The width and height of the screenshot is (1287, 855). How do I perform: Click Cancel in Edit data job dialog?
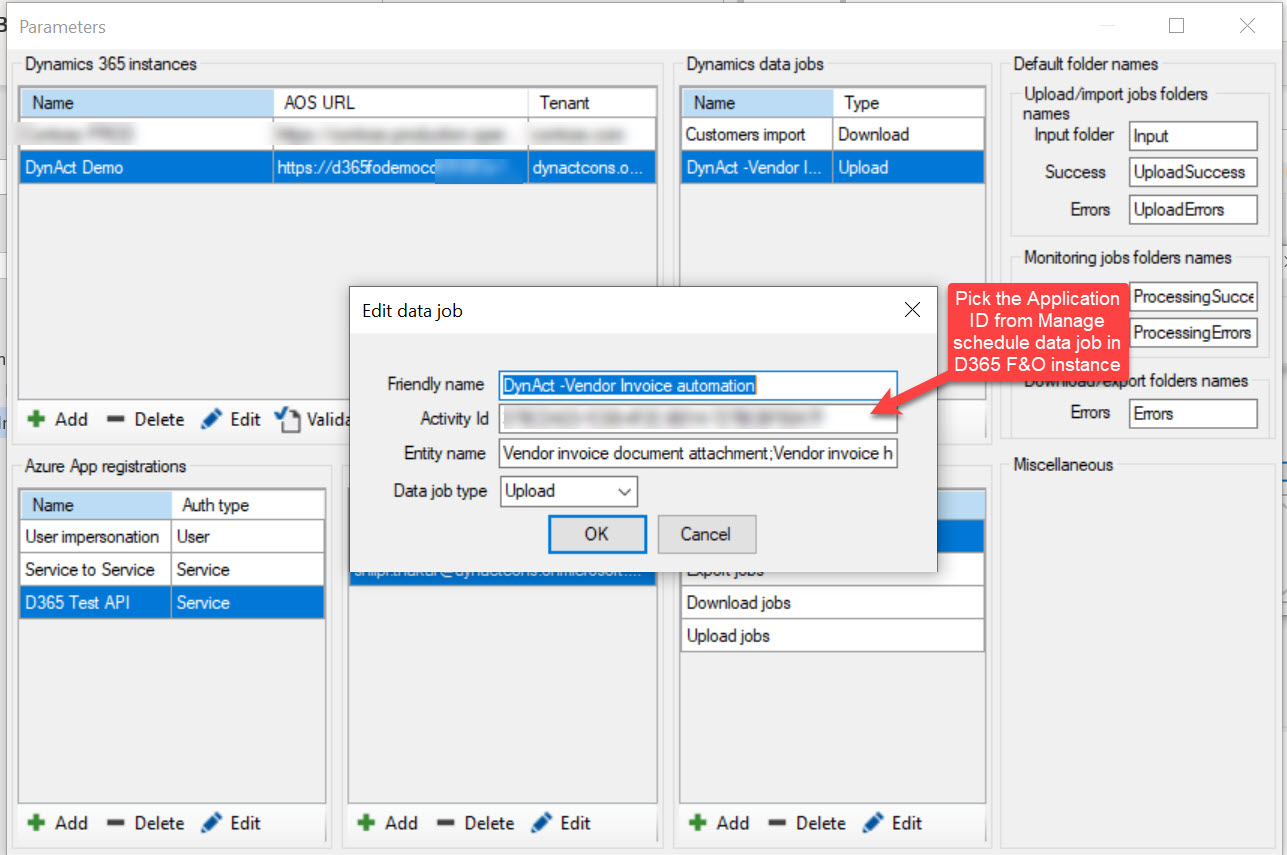coord(706,534)
